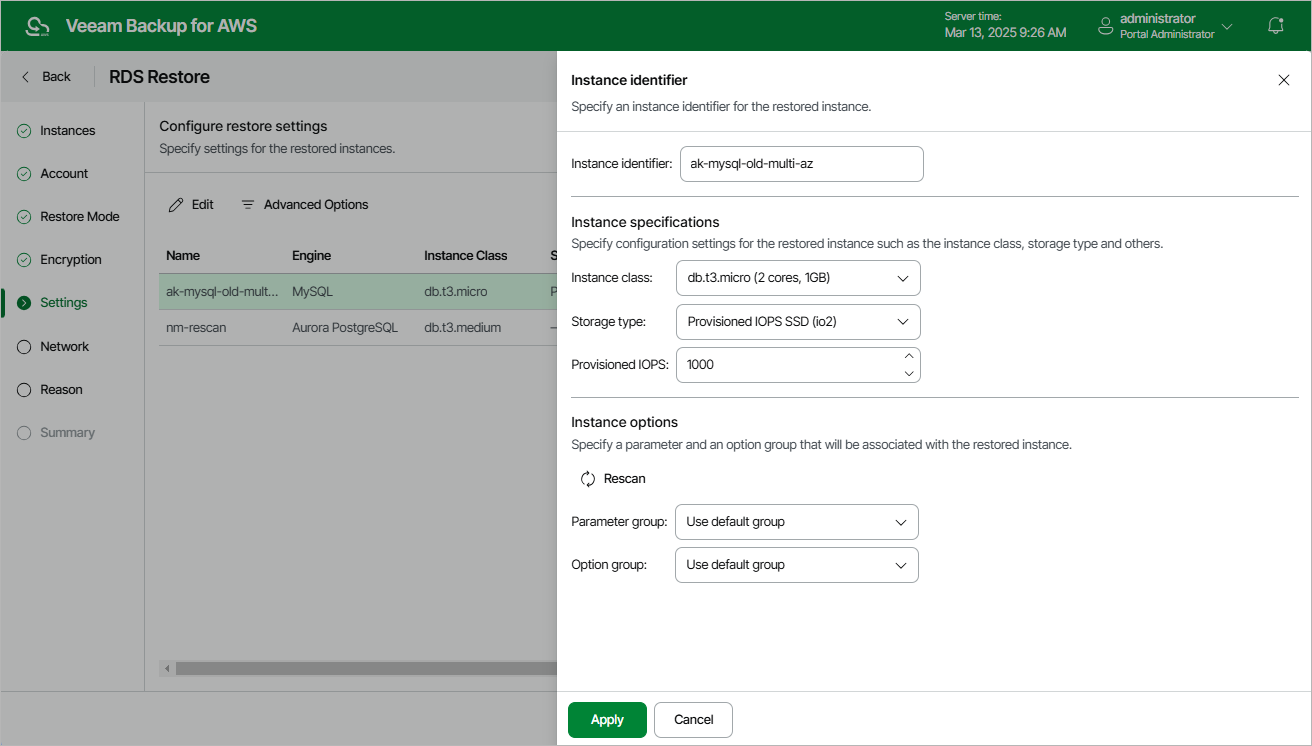1312x746 pixels.
Task: Click the administrator user profile icon
Action: pyautogui.click(x=1106, y=26)
